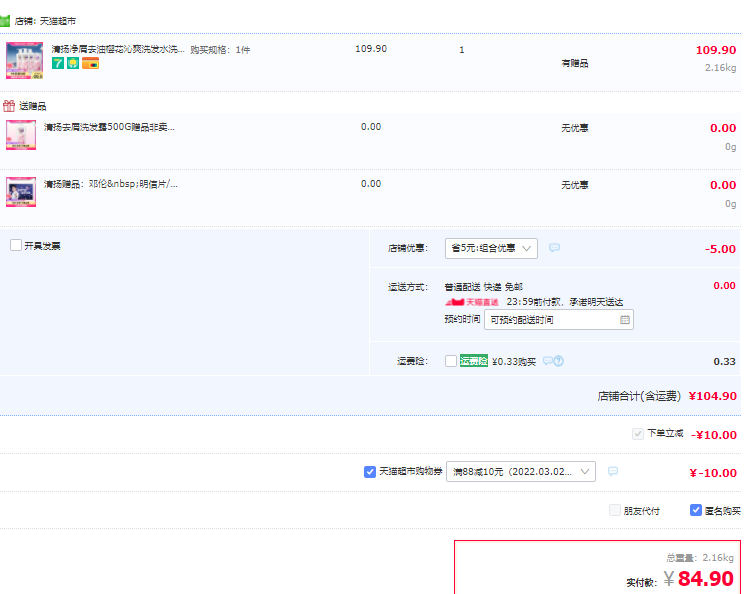Click the 可预约配送时间 input field
The height and width of the screenshot is (594, 746).
(559, 320)
